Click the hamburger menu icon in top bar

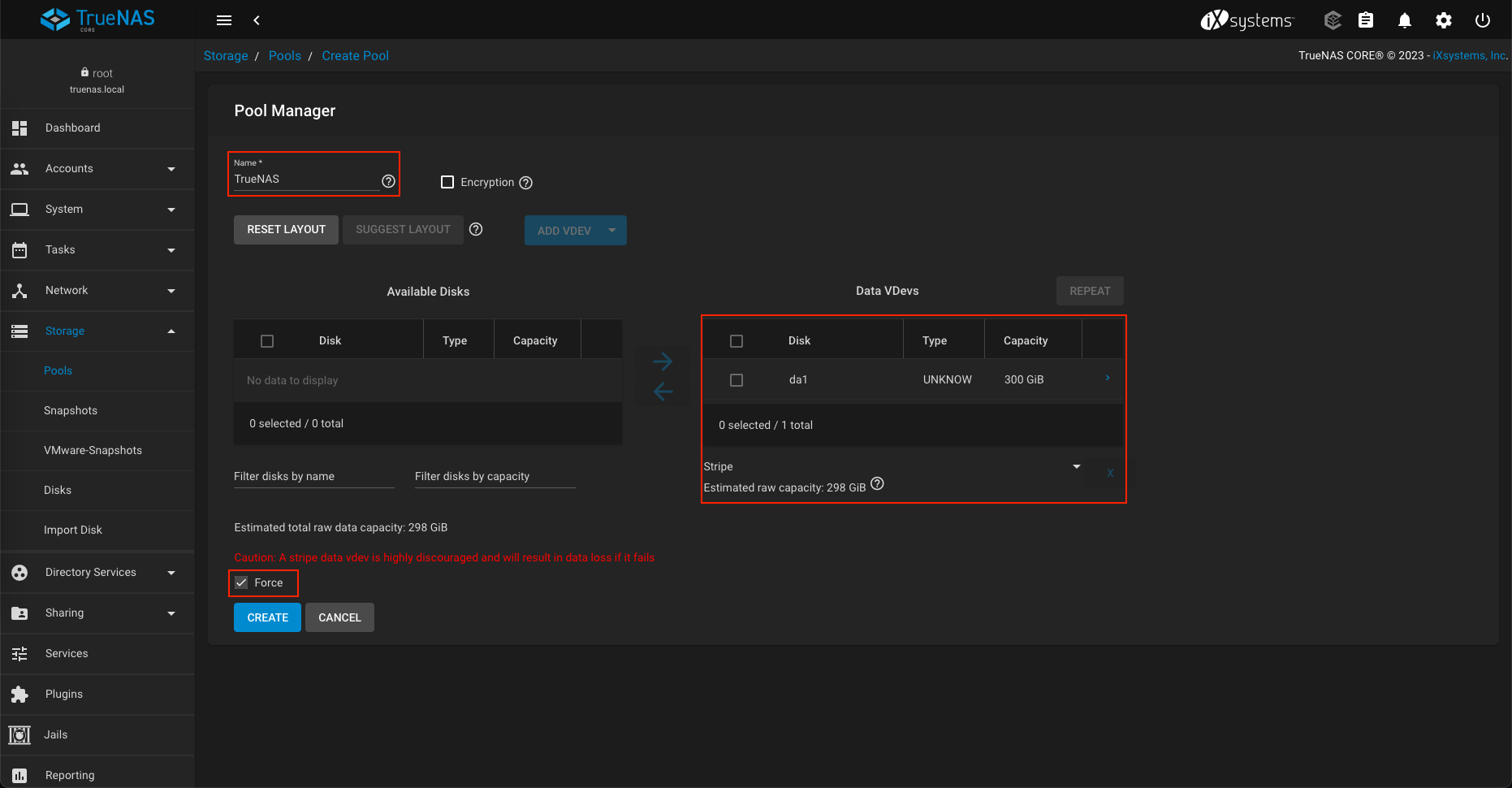pos(224,20)
